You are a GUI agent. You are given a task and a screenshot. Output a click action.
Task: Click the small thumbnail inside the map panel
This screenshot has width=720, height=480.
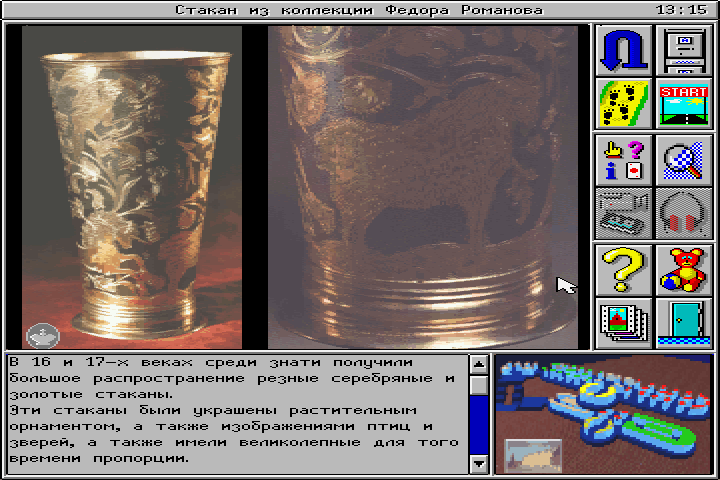pyautogui.click(x=533, y=455)
